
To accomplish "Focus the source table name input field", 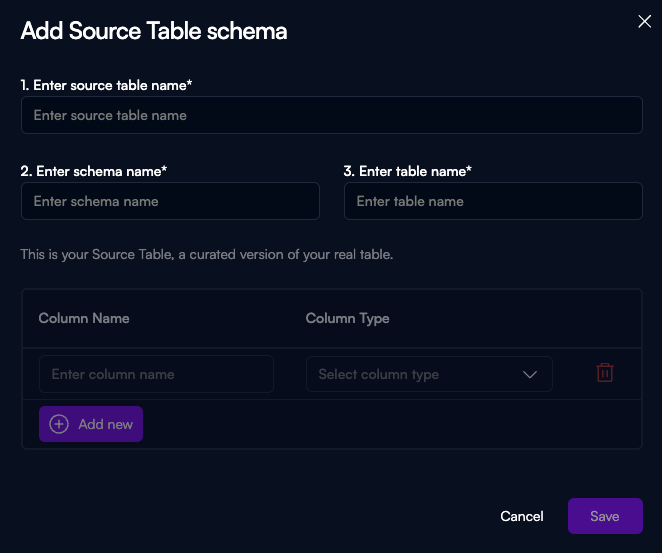I will pos(331,115).
